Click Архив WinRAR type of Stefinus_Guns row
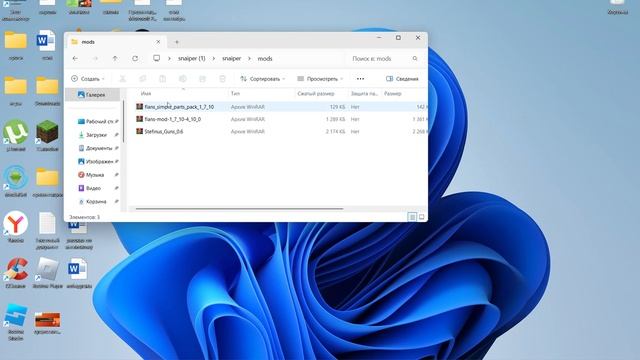Image resolution: width=640 pixels, height=360 pixels. pyautogui.click(x=248, y=131)
